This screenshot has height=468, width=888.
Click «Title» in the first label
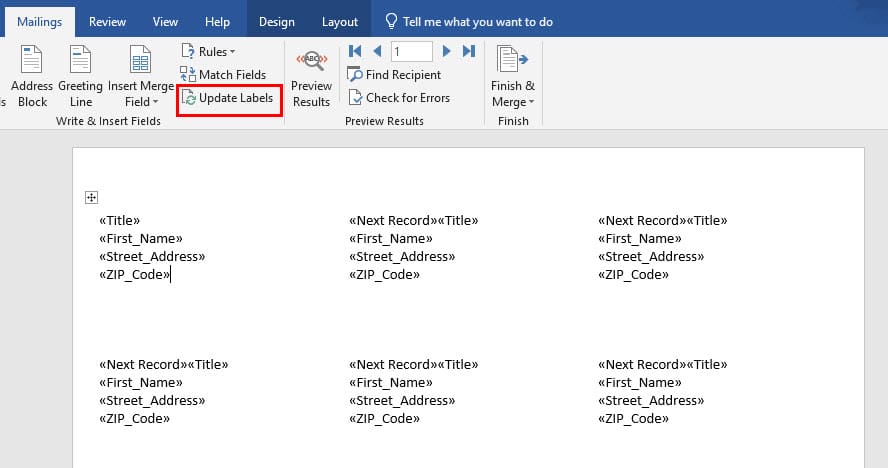click(119, 220)
